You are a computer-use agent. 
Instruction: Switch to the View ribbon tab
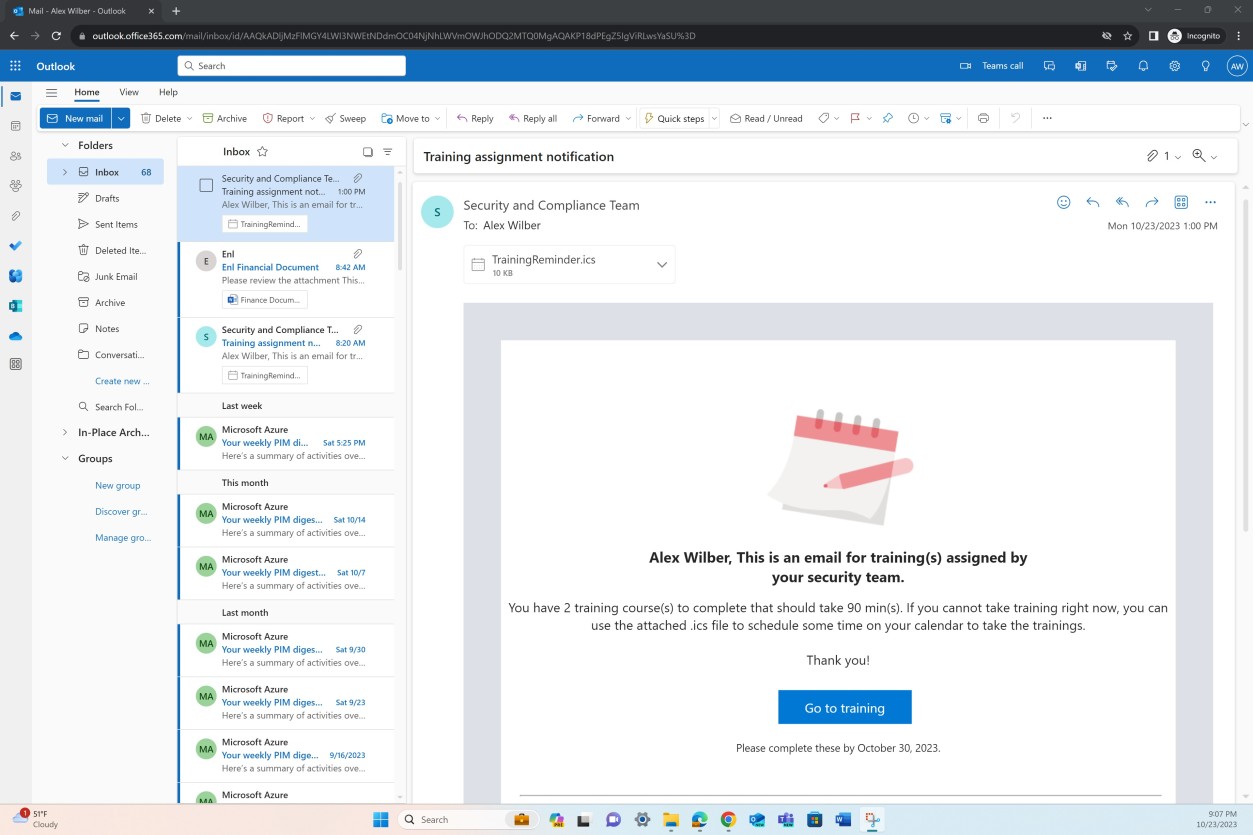[128, 91]
